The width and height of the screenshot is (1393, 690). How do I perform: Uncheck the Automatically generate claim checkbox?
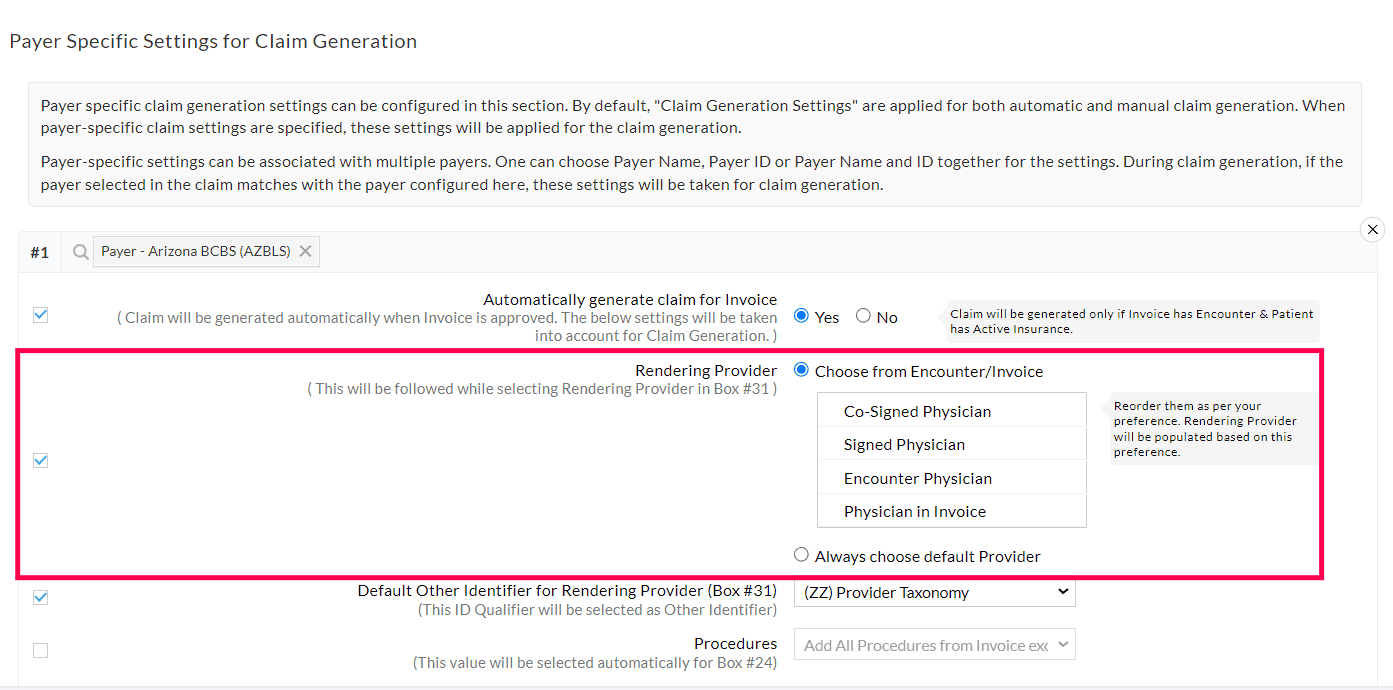tap(40, 315)
